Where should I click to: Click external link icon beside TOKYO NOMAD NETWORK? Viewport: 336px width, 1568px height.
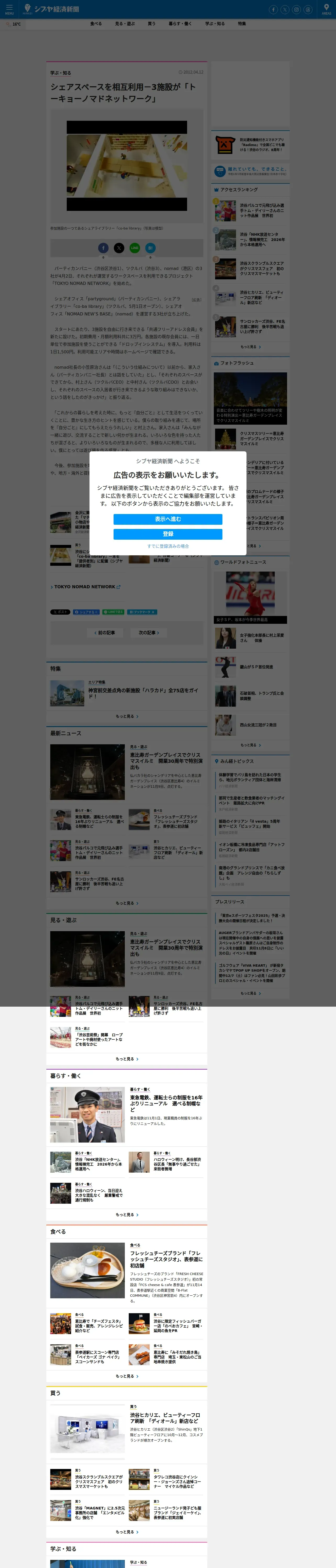[x=118, y=587]
